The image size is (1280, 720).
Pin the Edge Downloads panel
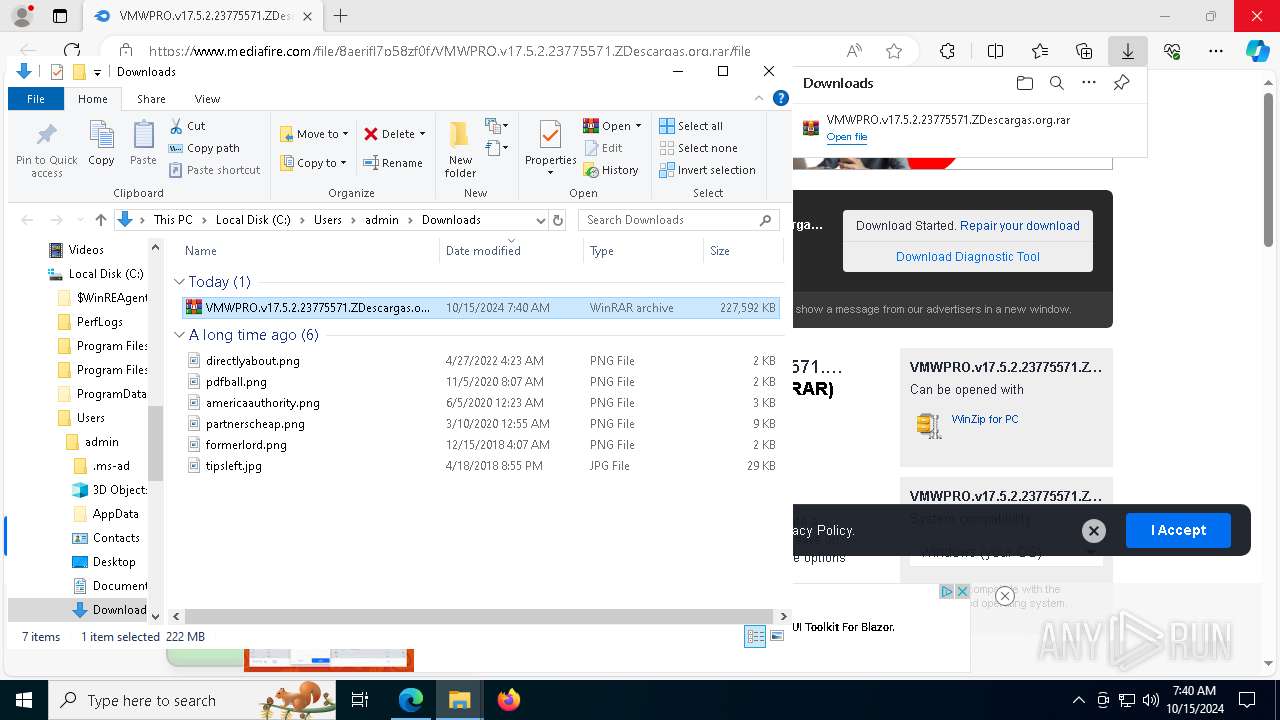tap(1121, 83)
